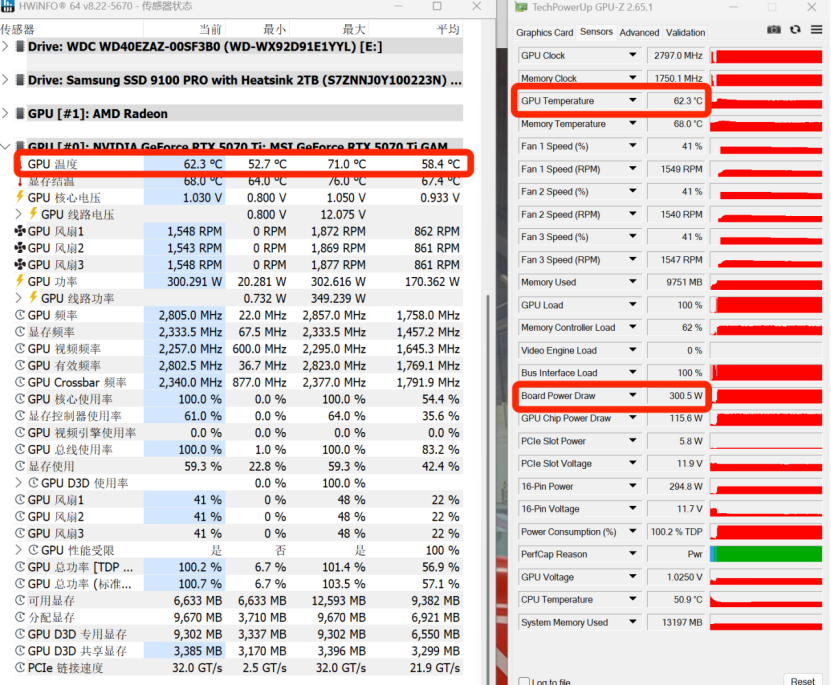Click the GPU-Z app icon in title bar
Viewport: 831px width, 685px height.
pyautogui.click(x=521, y=7)
